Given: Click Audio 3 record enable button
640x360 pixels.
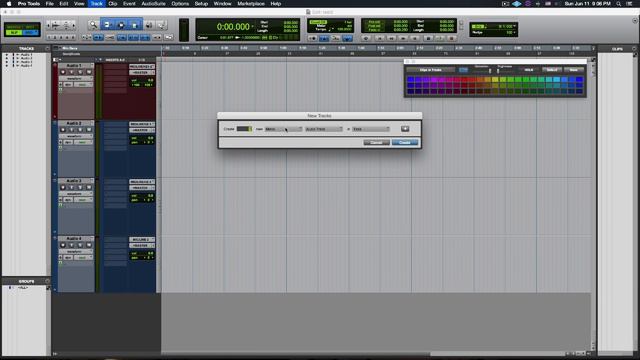Looking at the screenshot, I should tap(63, 187).
